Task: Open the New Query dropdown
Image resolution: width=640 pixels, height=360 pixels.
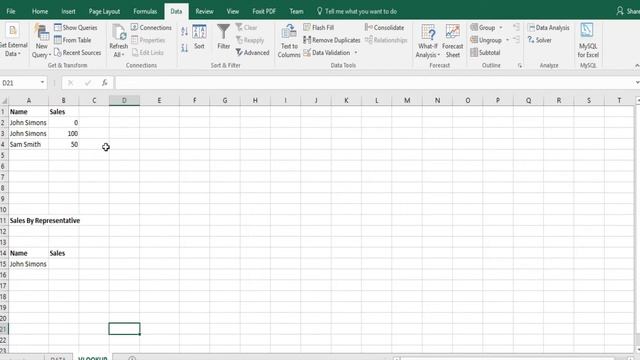Action: 42,42
